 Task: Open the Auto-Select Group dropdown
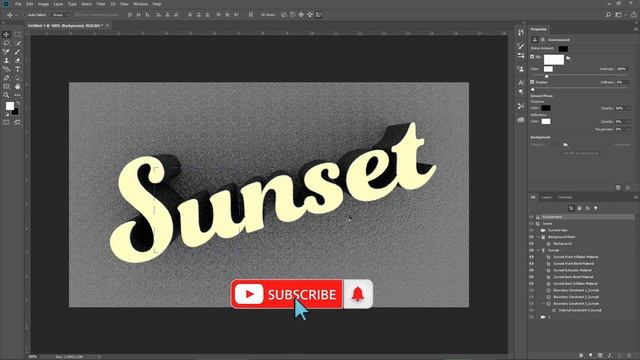tap(60, 15)
